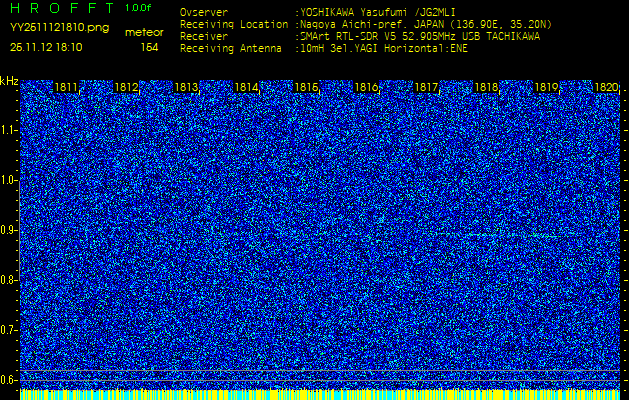629x400 pixels.
Task: Click the 1812 time marker
Action: point(126,87)
